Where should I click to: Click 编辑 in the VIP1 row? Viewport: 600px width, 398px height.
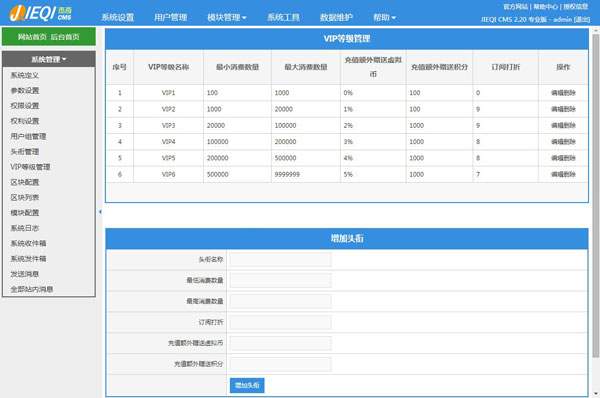[557, 93]
